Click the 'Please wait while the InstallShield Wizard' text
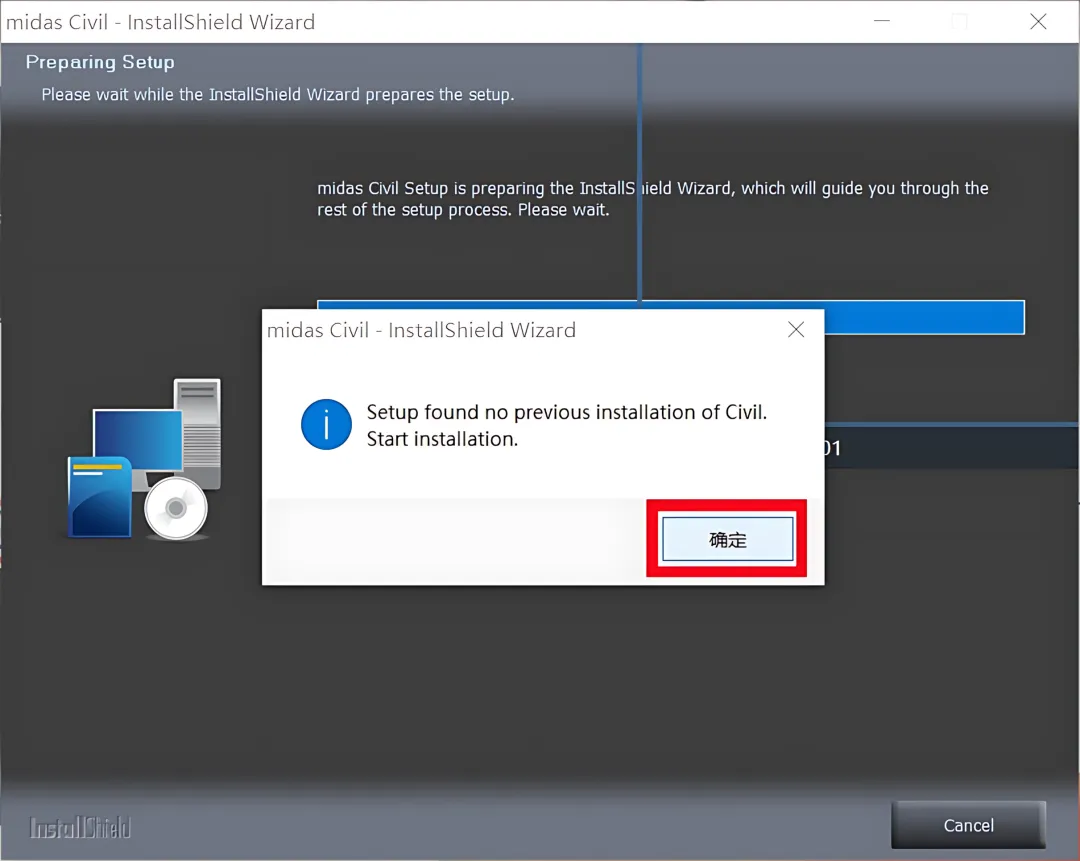 [x=278, y=94]
